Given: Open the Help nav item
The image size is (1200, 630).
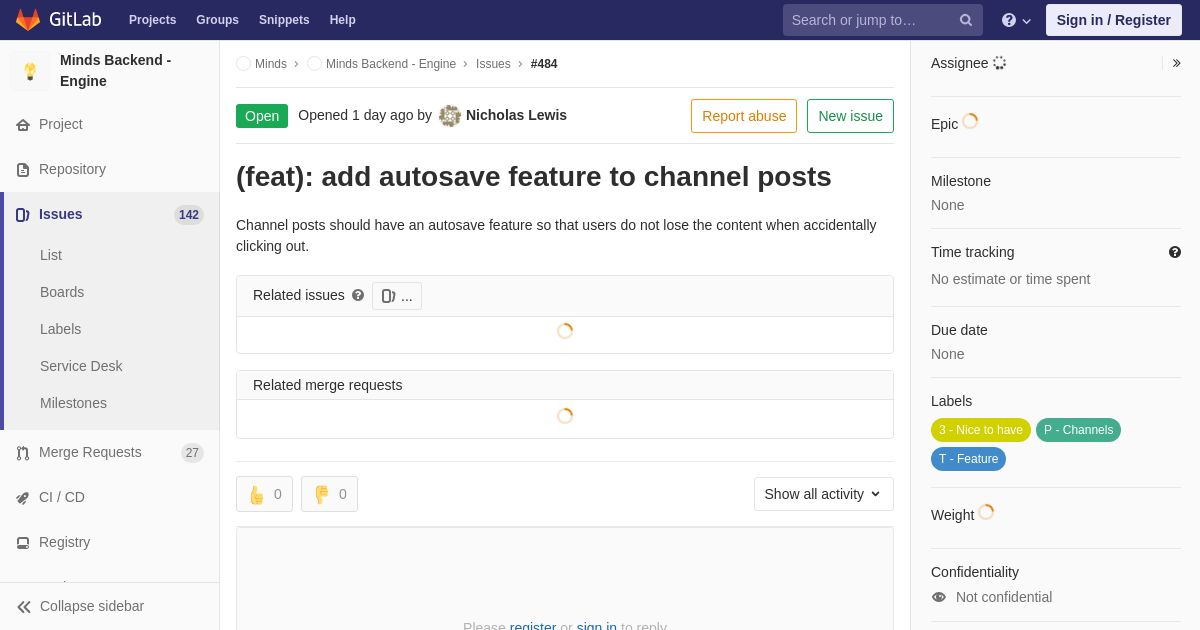Looking at the screenshot, I should pos(343,20).
